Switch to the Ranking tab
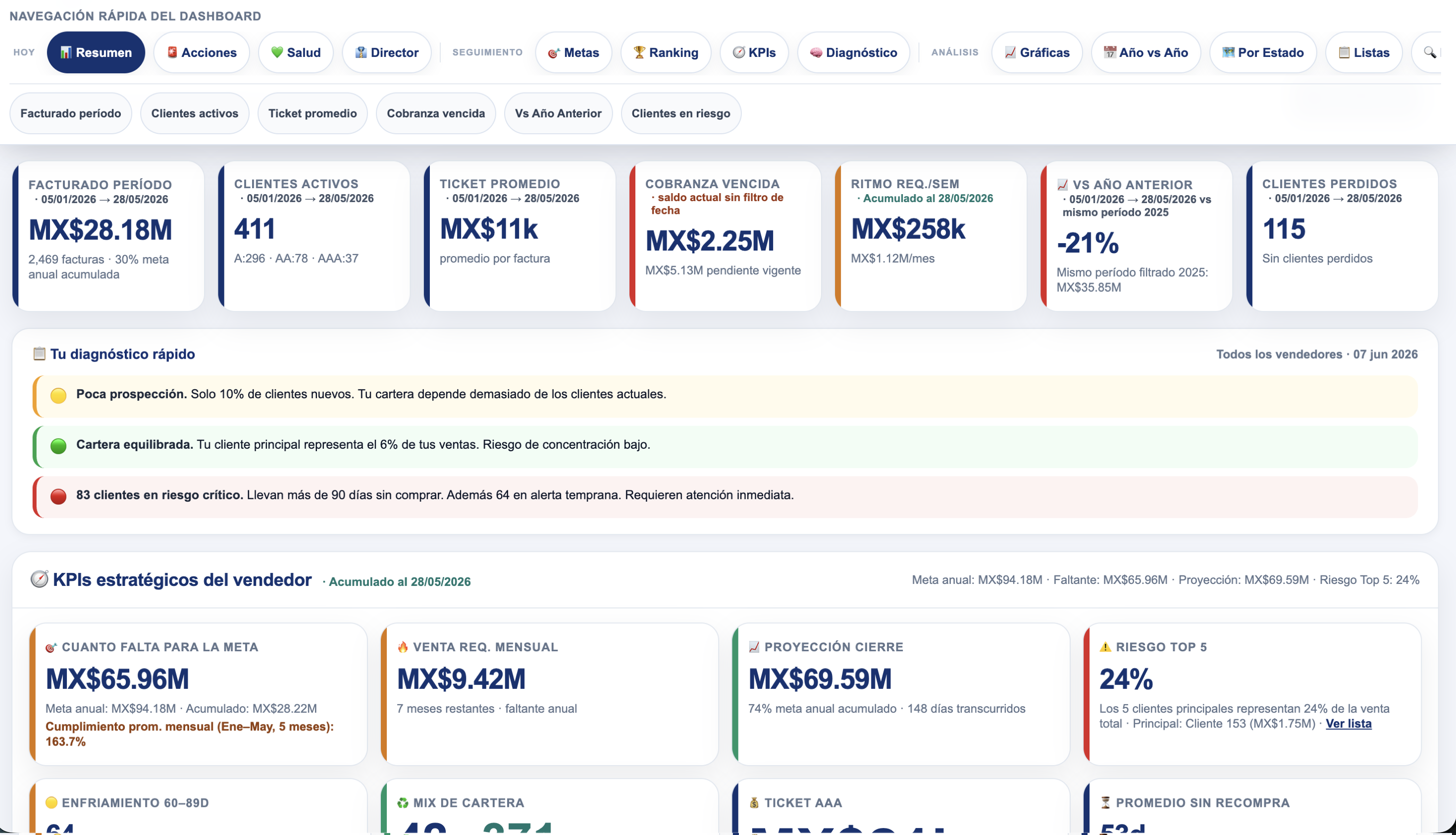Image resolution: width=1456 pixels, height=835 pixels. point(666,52)
